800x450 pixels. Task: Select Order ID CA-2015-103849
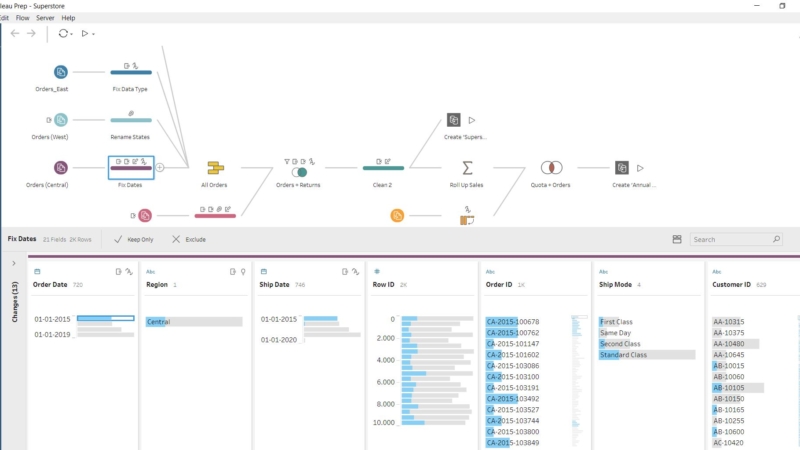[513, 442]
